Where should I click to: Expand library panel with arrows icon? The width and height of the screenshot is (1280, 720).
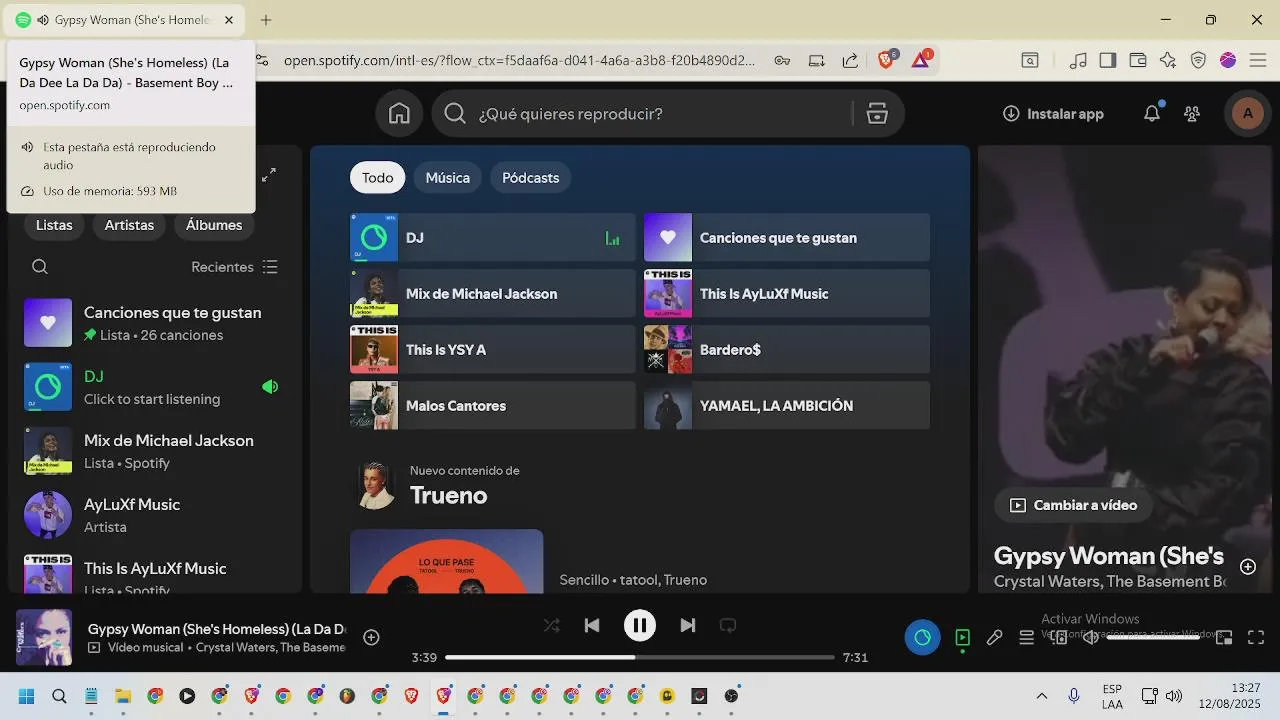[269, 175]
